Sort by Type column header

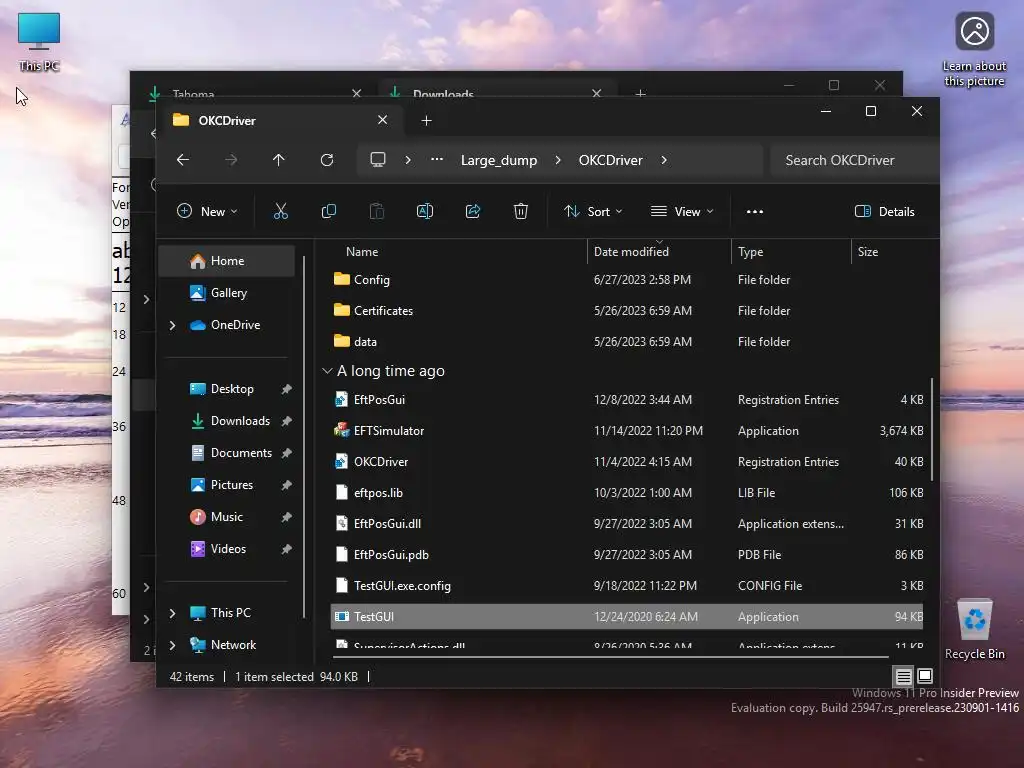(790, 251)
